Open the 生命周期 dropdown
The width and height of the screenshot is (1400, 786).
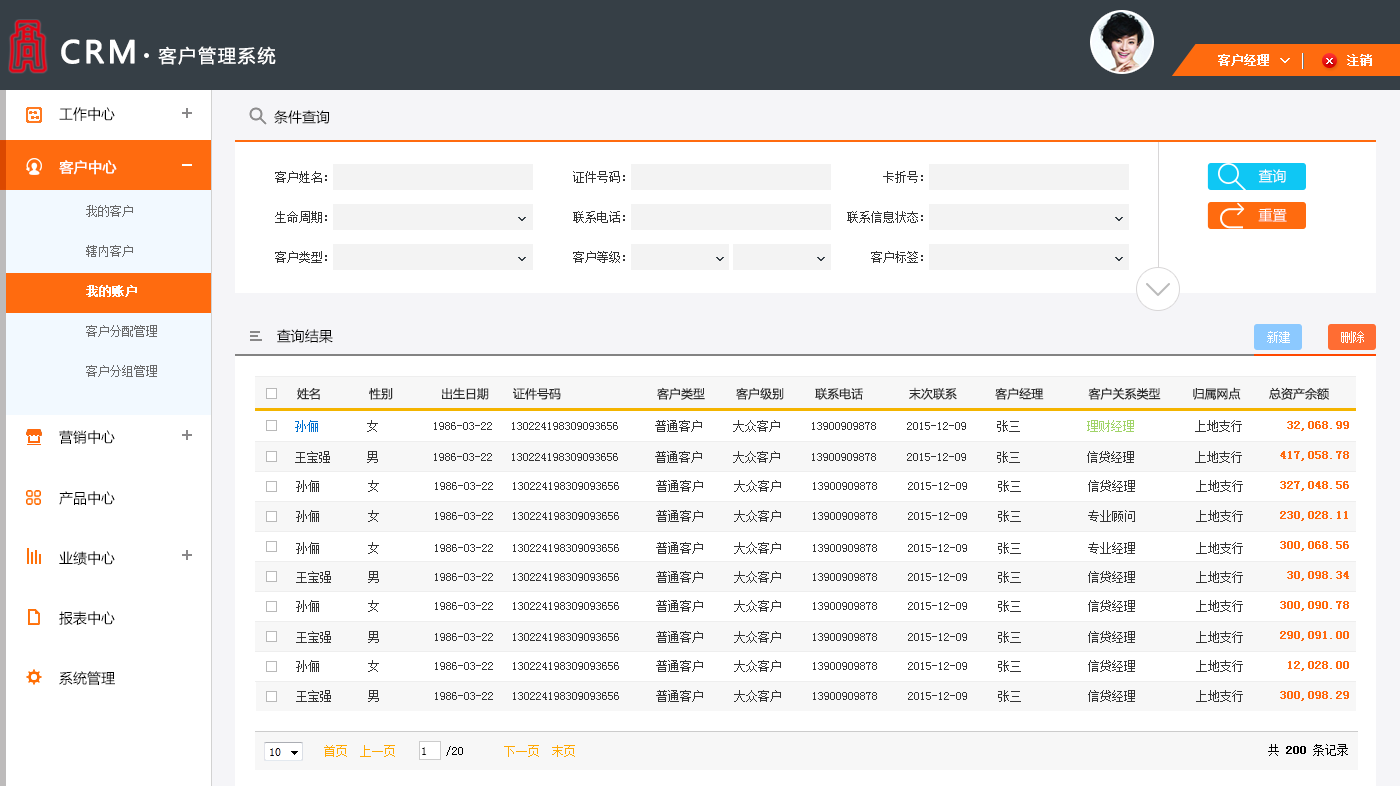click(432, 217)
